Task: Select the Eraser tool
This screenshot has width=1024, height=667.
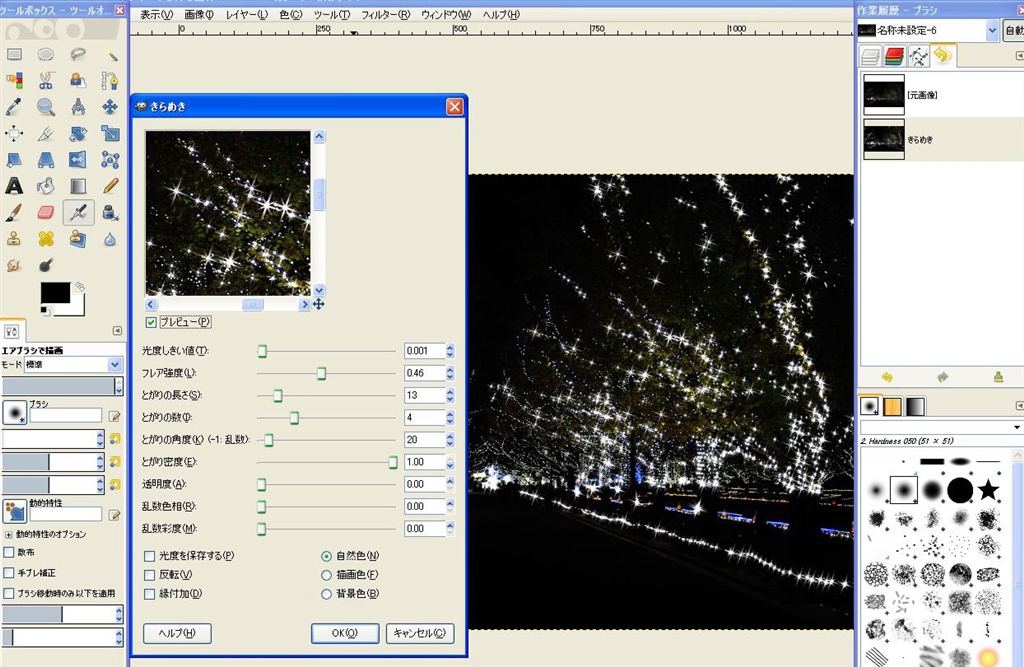Action: tap(46, 212)
